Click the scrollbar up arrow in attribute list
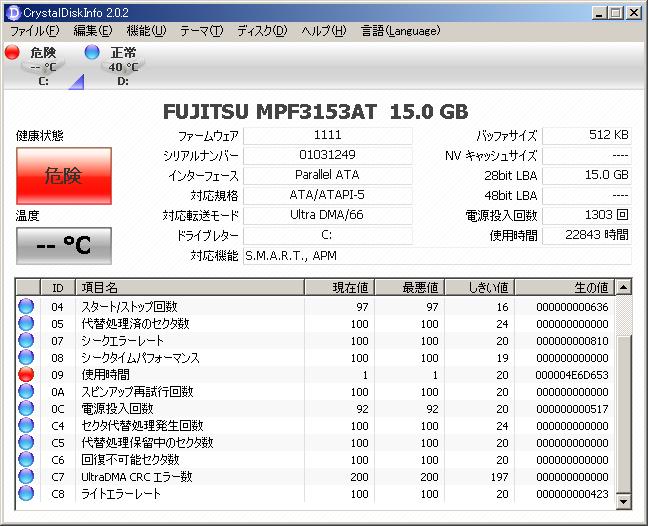 coord(623,287)
